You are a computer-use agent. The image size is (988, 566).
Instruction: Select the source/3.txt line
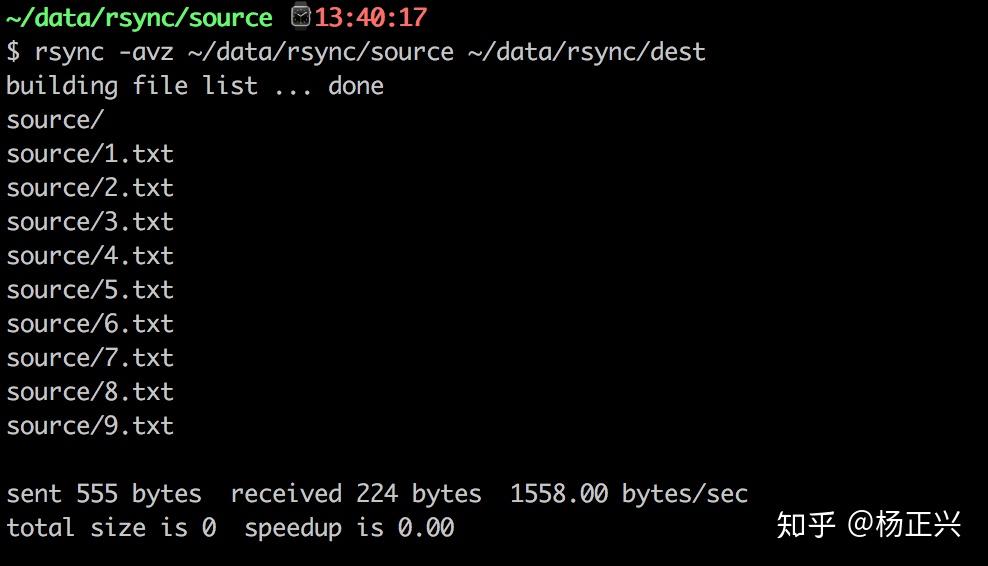click(90, 222)
